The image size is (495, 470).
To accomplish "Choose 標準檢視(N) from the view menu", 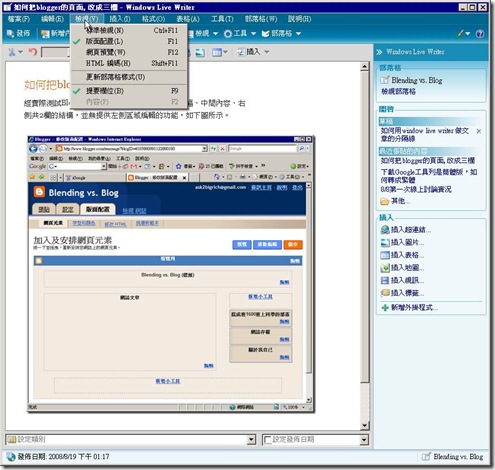I will (x=129, y=30).
